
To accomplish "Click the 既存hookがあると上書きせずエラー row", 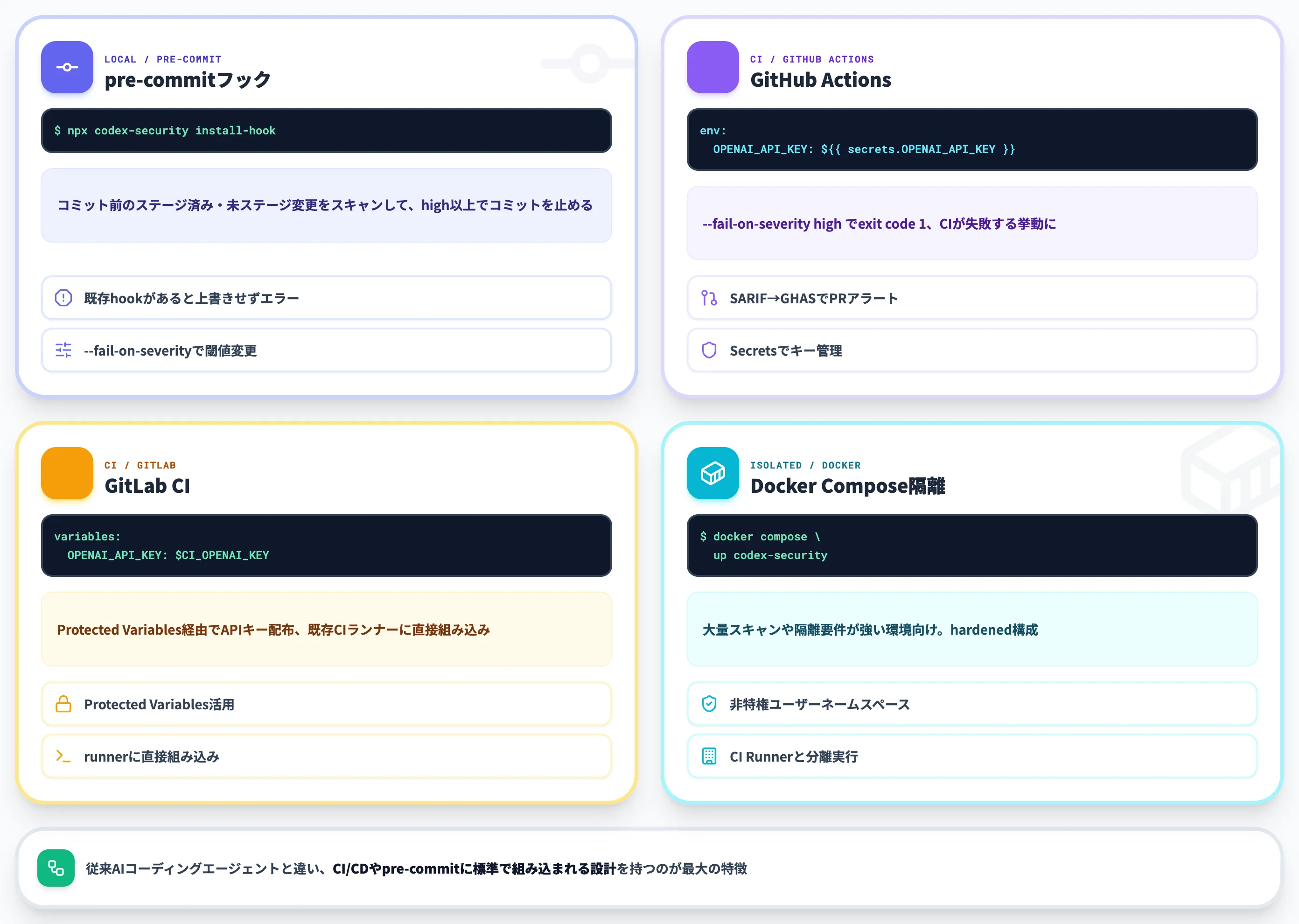I will [x=327, y=298].
